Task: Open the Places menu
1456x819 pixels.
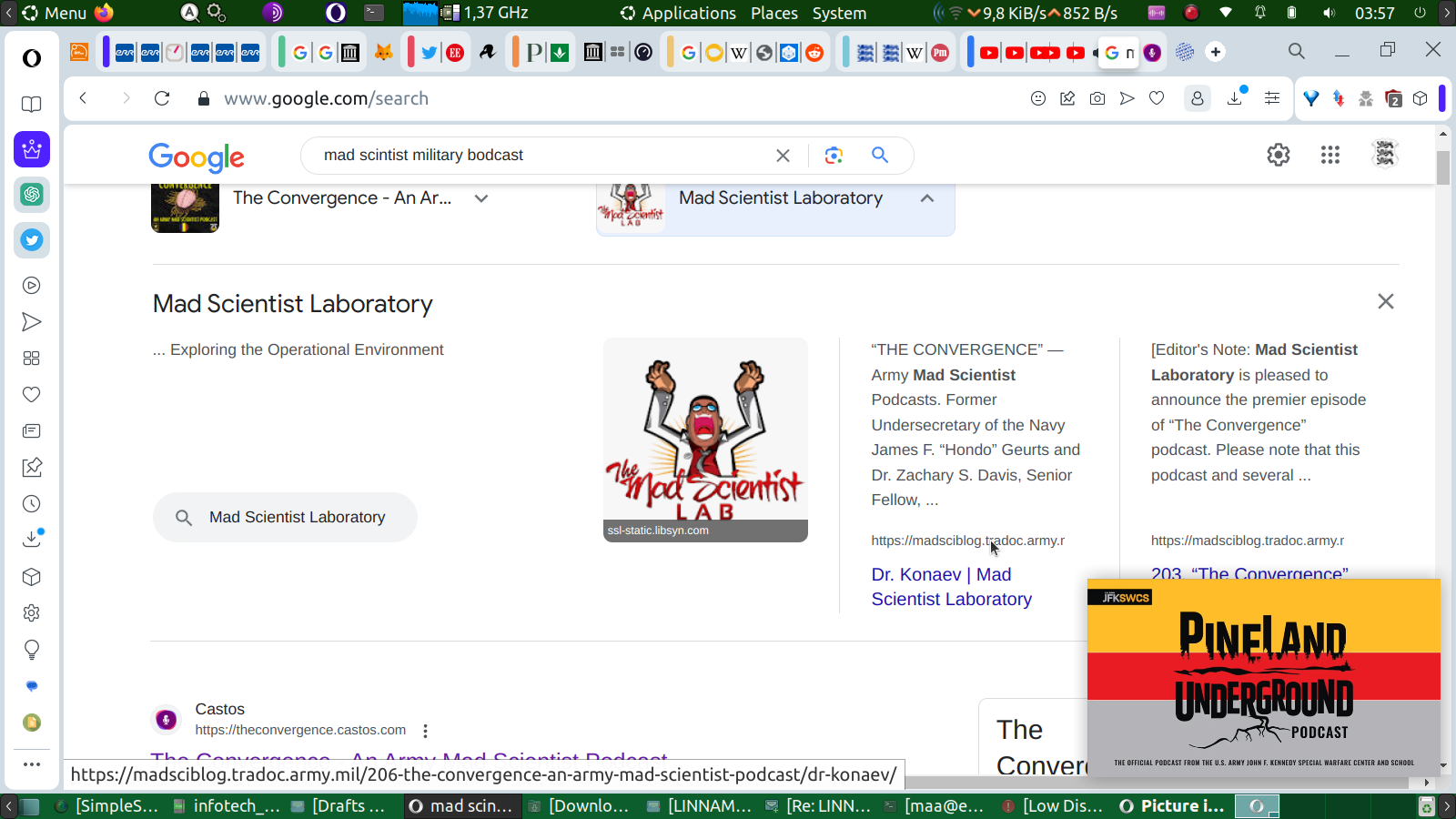Action: 774,13
